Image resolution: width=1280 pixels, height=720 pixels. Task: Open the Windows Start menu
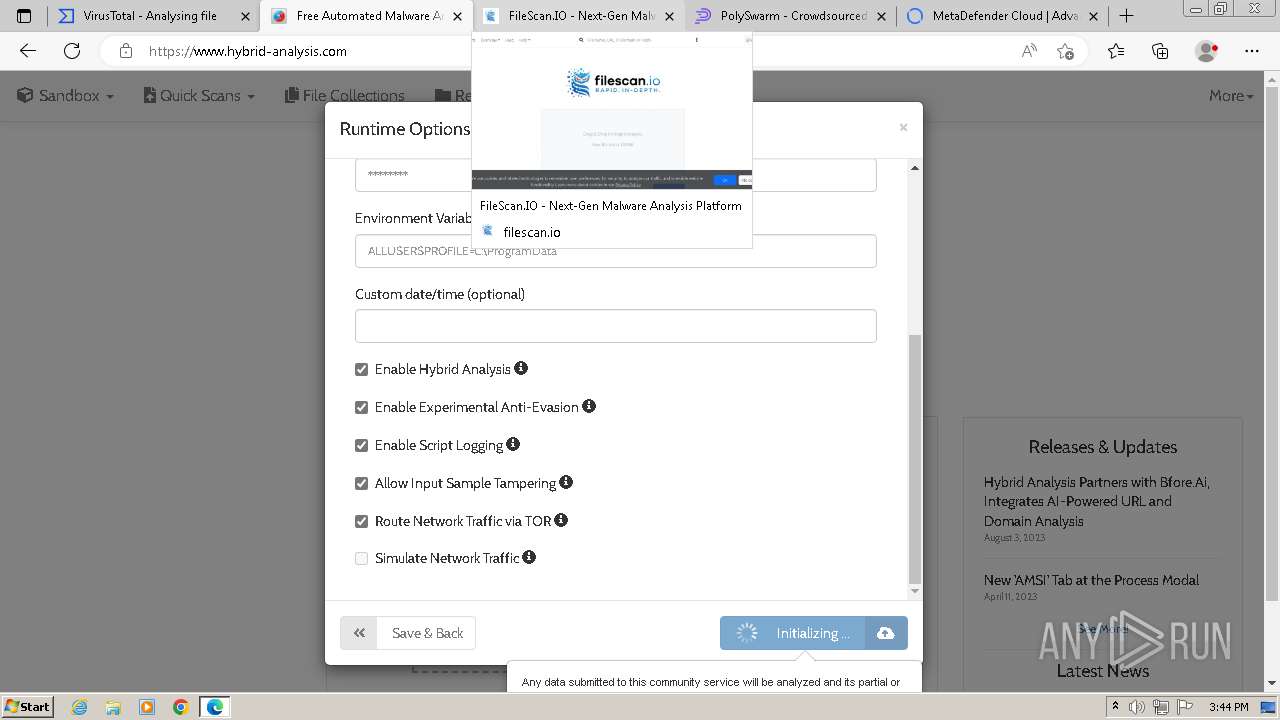click(28, 706)
